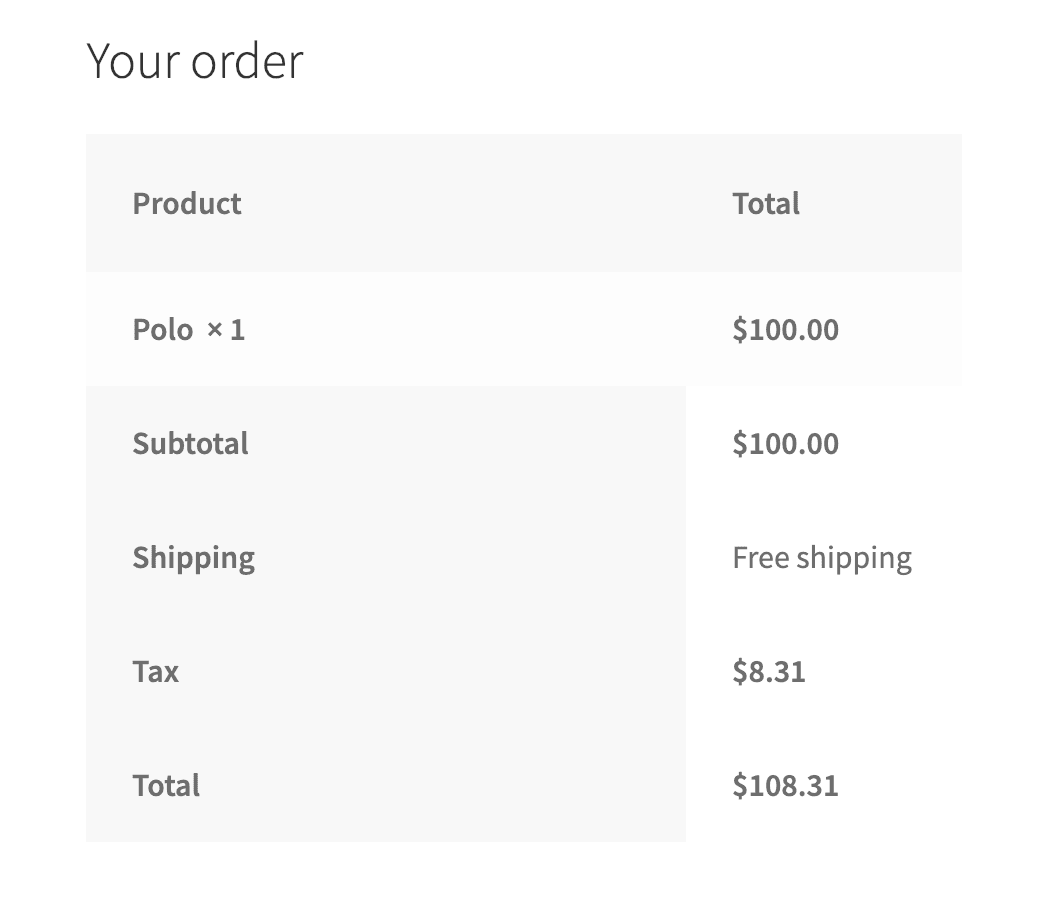This screenshot has width=1052, height=898.
Task: Click the ×1 quantity text
Action: pos(225,330)
